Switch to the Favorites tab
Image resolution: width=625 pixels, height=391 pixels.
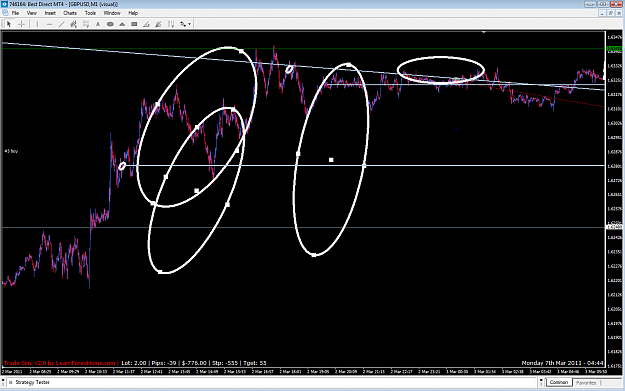point(586,383)
